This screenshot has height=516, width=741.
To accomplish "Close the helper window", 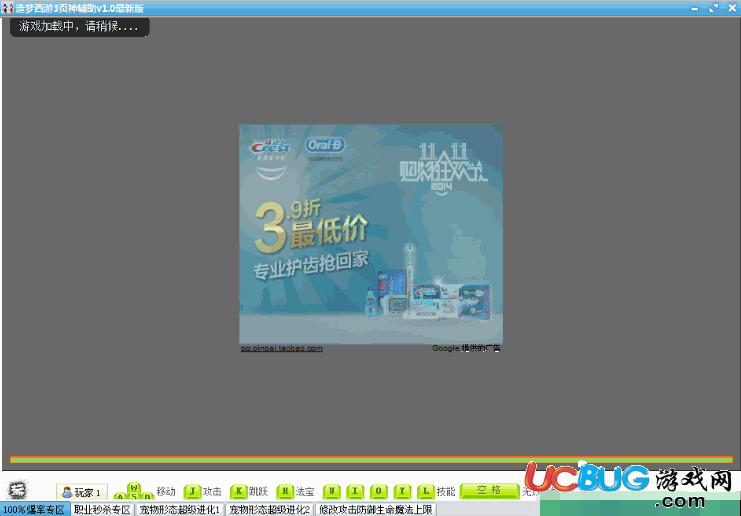I will (732, 8).
